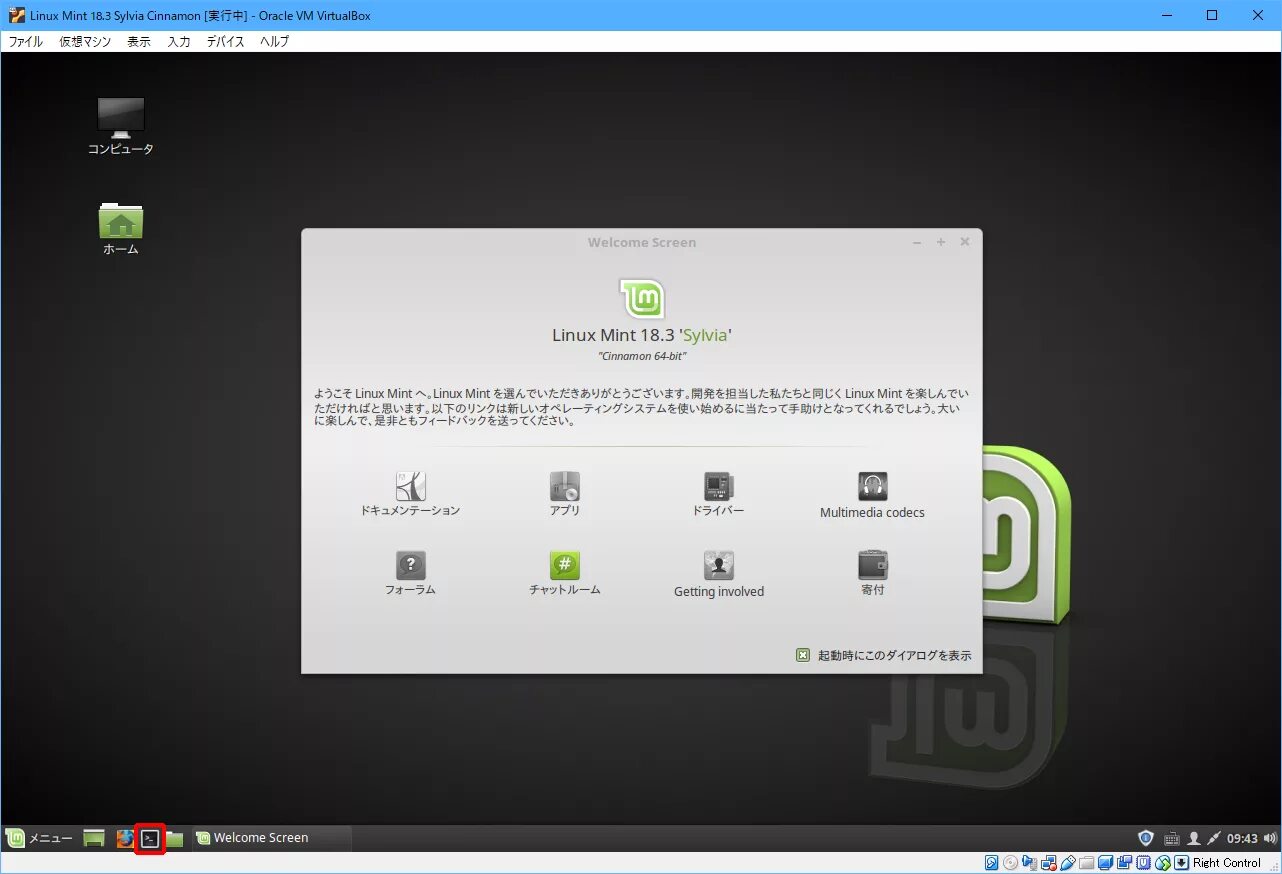Click the show desktop panel icon
The image size is (1282, 874).
pyautogui.click(x=94, y=838)
